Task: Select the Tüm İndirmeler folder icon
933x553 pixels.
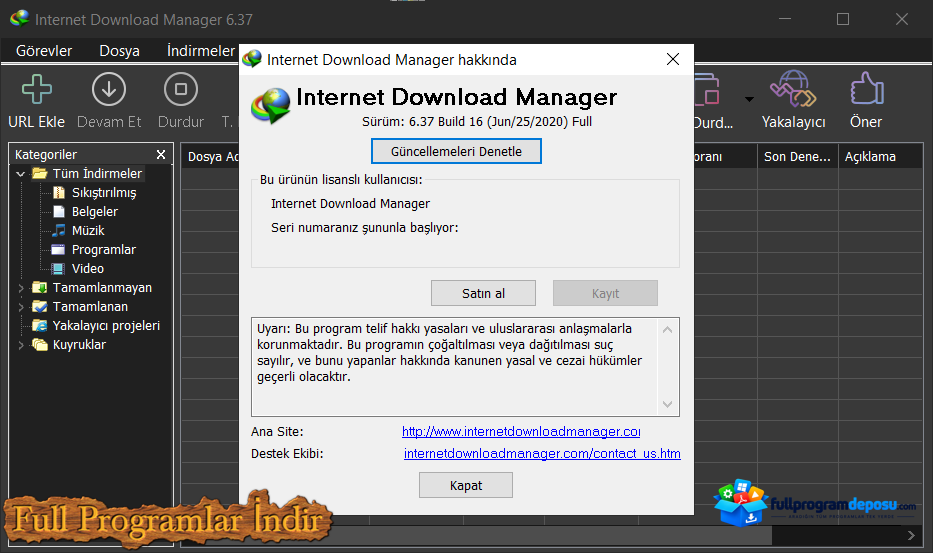Action: [40, 173]
